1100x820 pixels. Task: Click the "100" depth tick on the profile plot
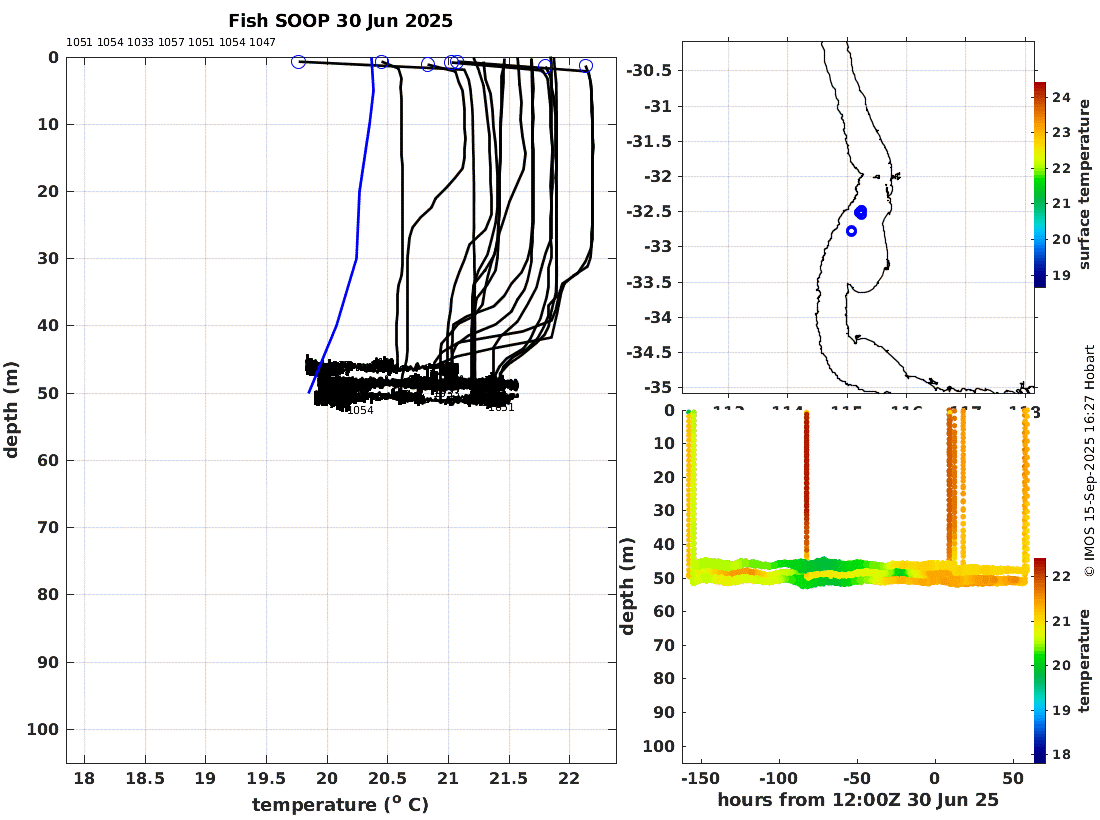[x=43, y=730]
